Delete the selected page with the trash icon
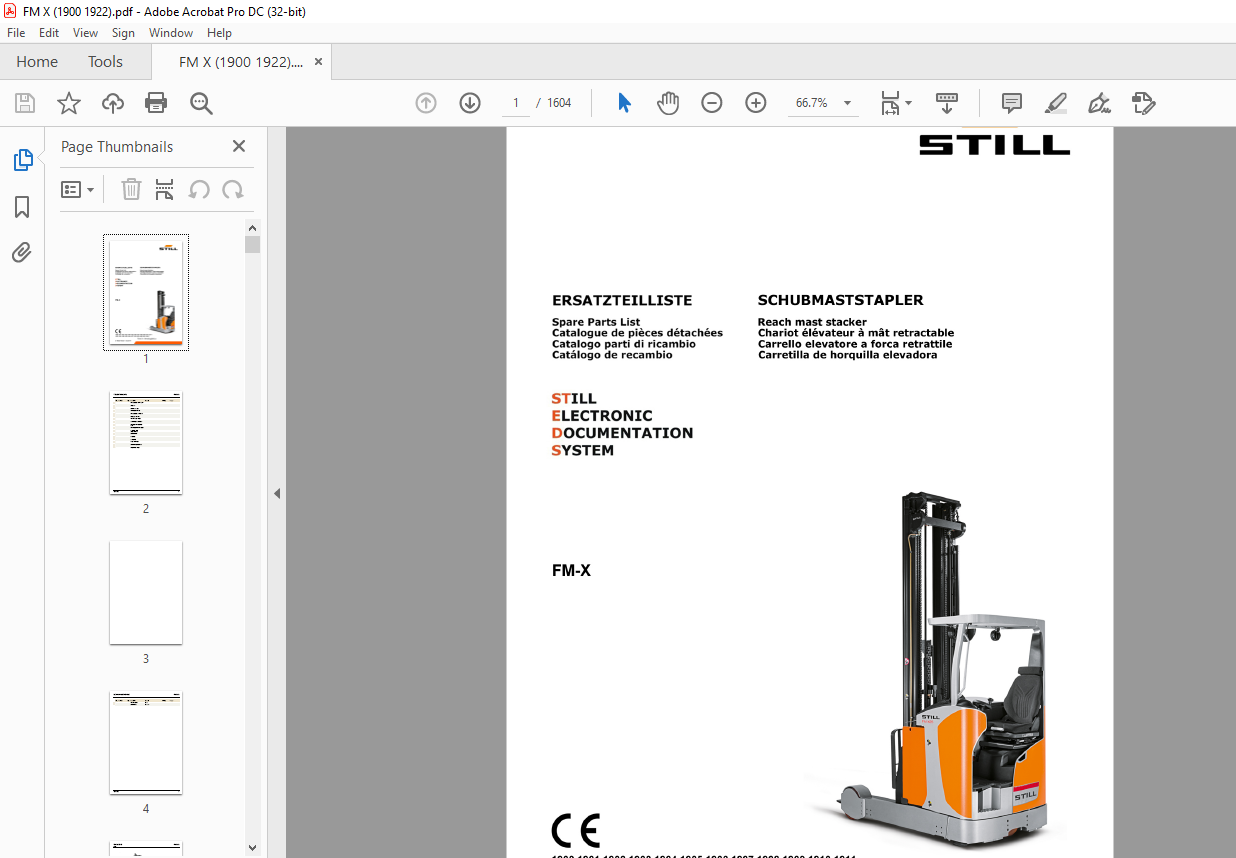The image size is (1236, 858). (131, 189)
